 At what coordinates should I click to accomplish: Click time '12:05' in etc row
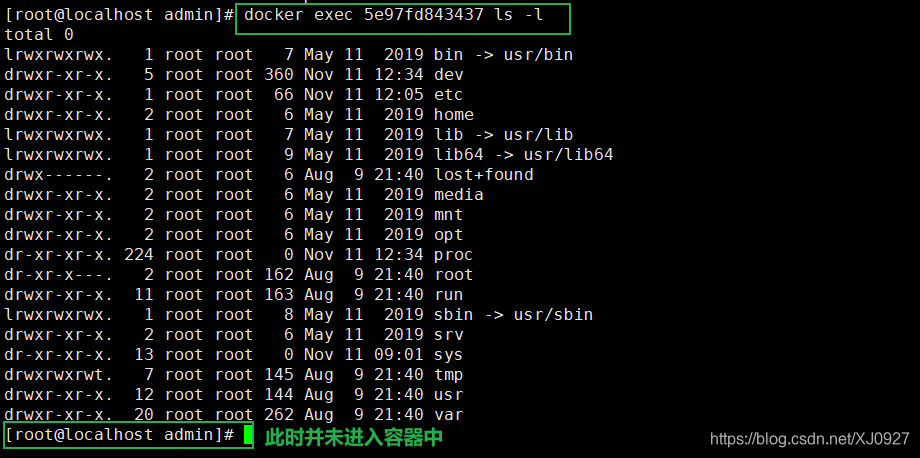tap(399, 95)
